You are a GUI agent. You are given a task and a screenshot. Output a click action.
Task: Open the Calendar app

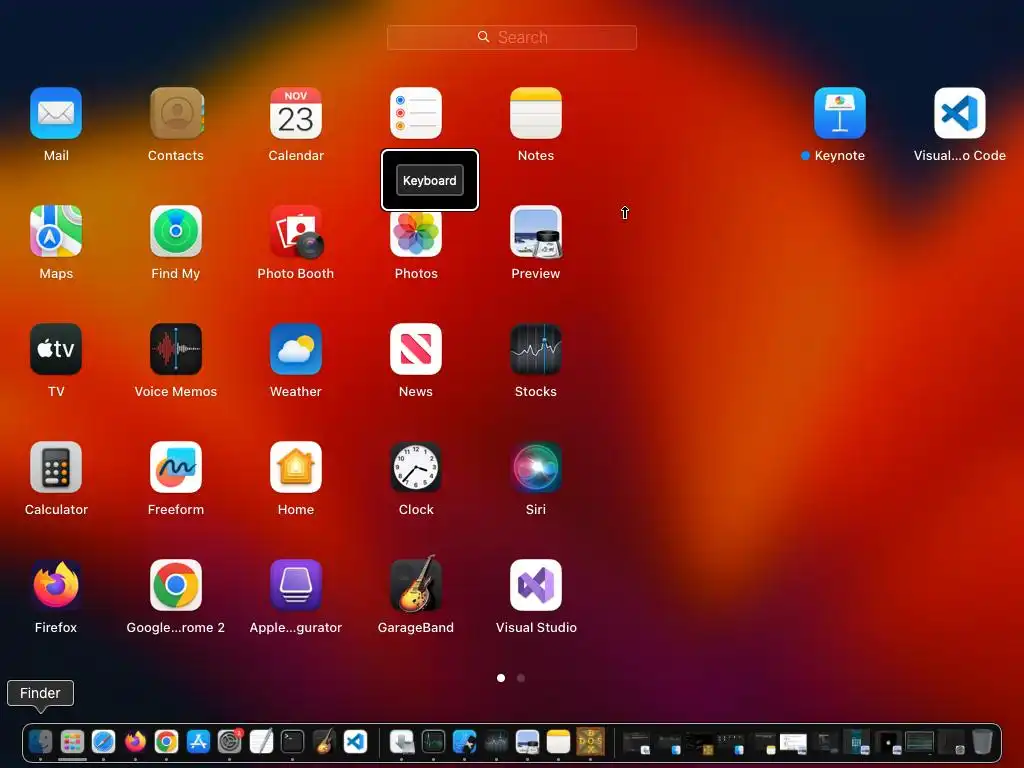pyautogui.click(x=296, y=113)
